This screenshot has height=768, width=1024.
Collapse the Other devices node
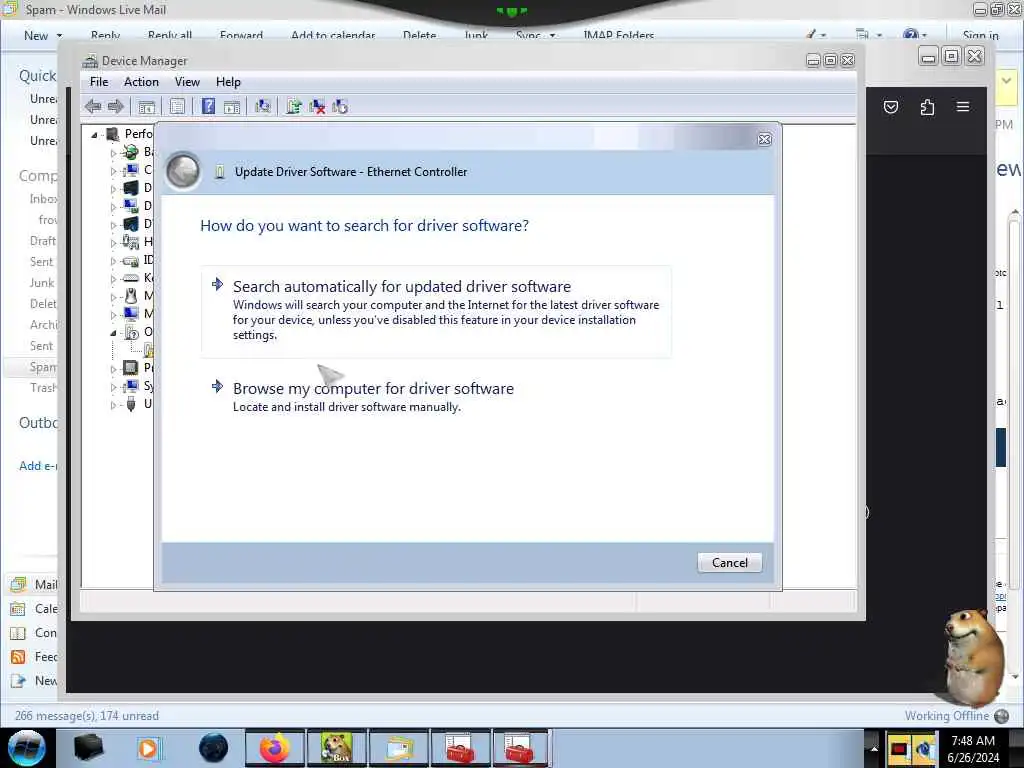tap(113, 333)
